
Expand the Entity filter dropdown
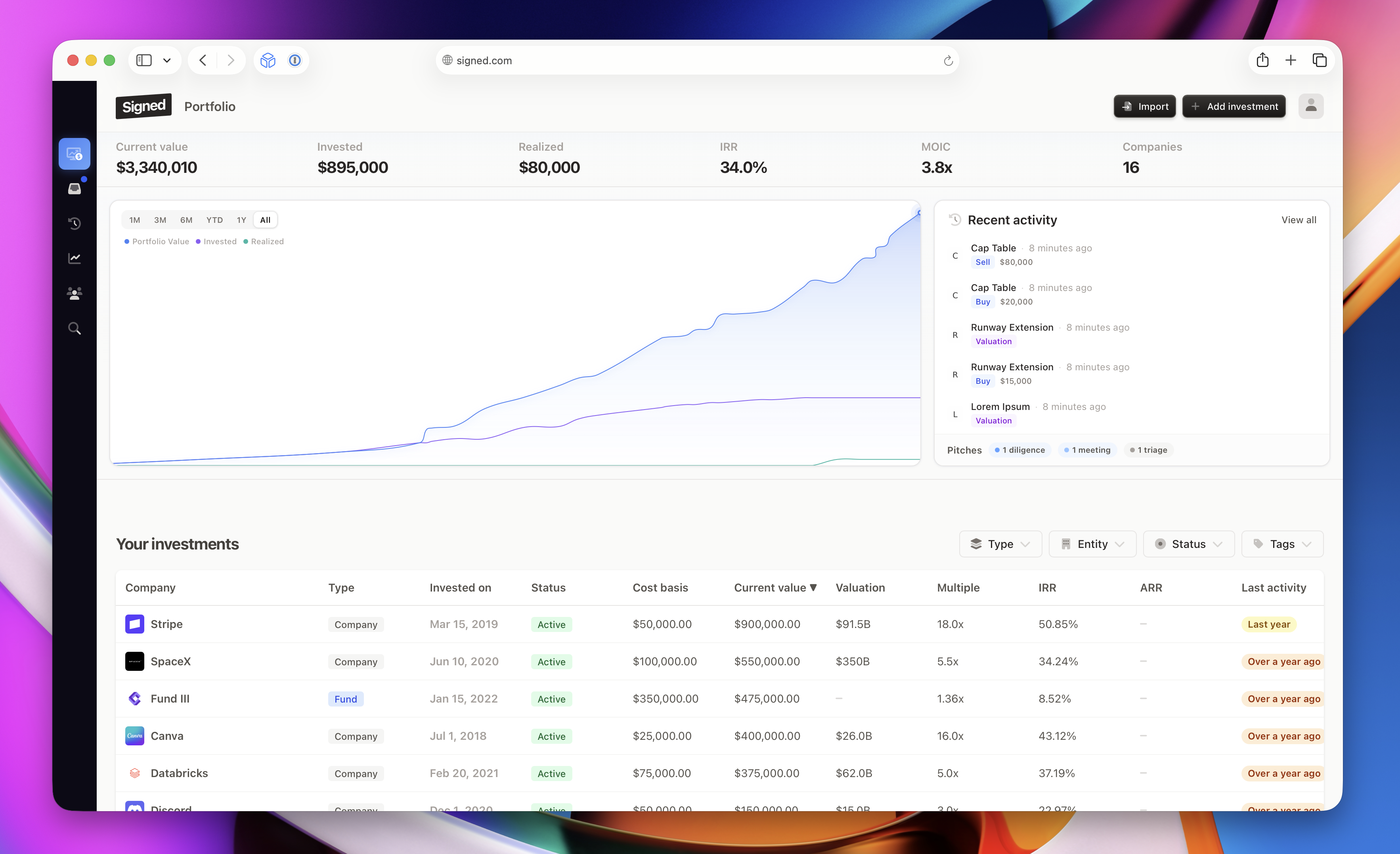click(1092, 544)
